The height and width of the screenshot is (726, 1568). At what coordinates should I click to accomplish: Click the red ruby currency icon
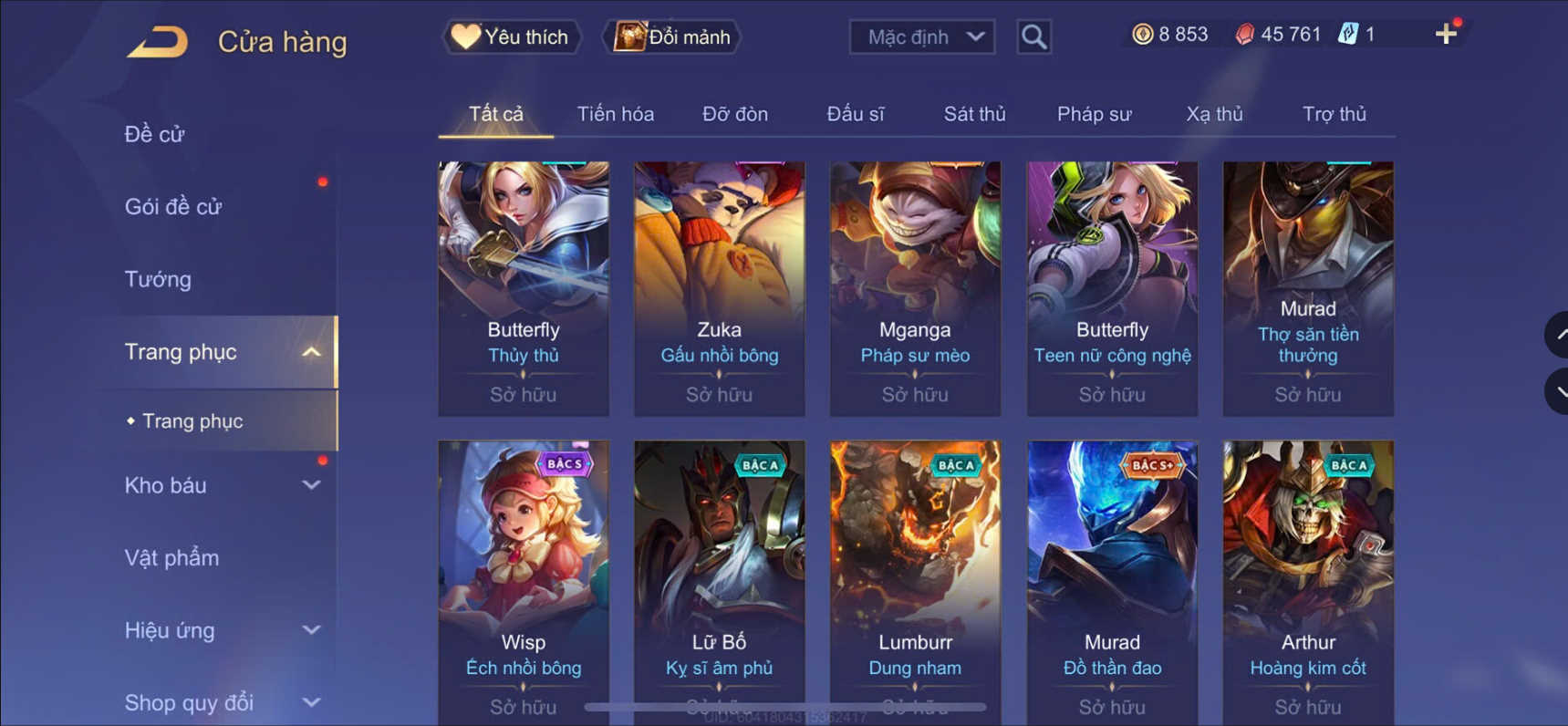click(x=1244, y=35)
